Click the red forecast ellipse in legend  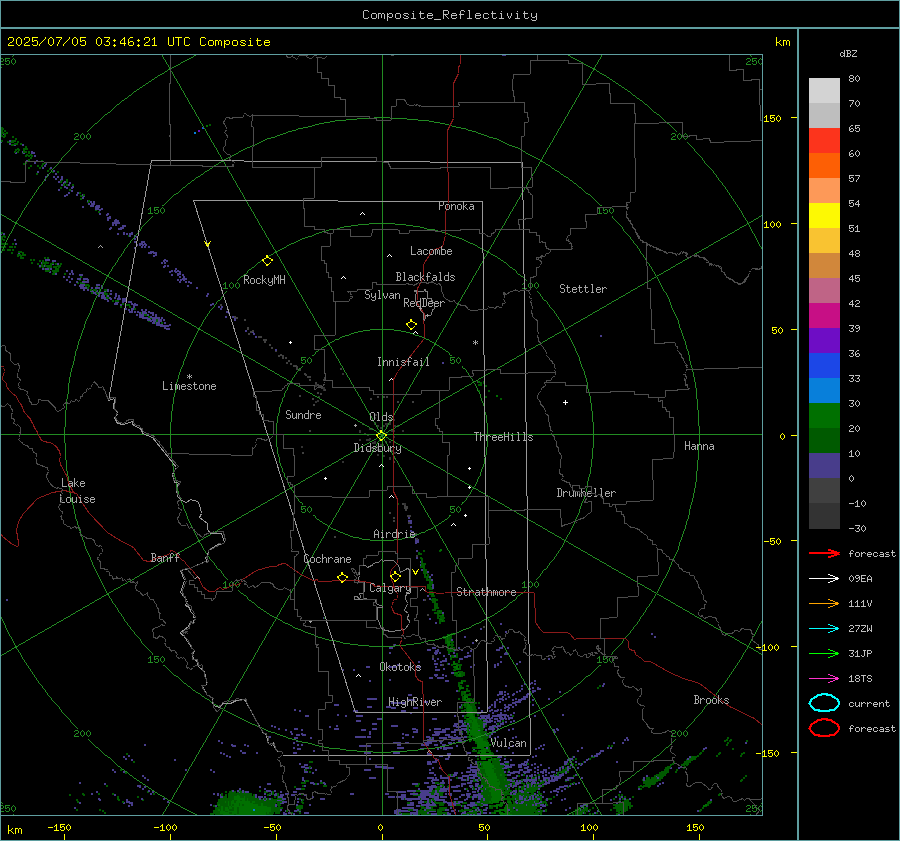click(824, 728)
